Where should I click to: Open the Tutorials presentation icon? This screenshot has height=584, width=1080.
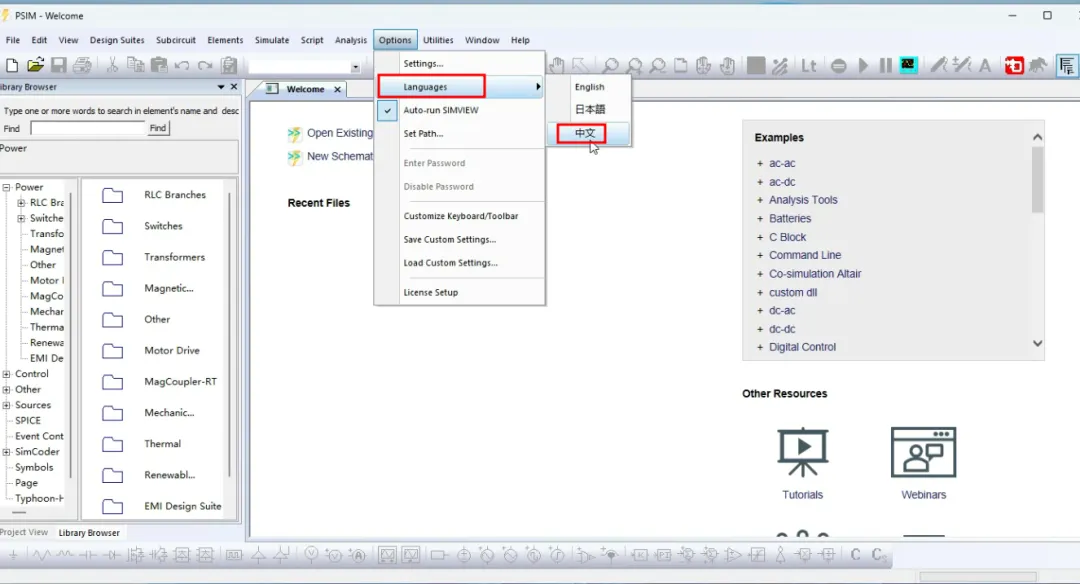tap(802, 452)
